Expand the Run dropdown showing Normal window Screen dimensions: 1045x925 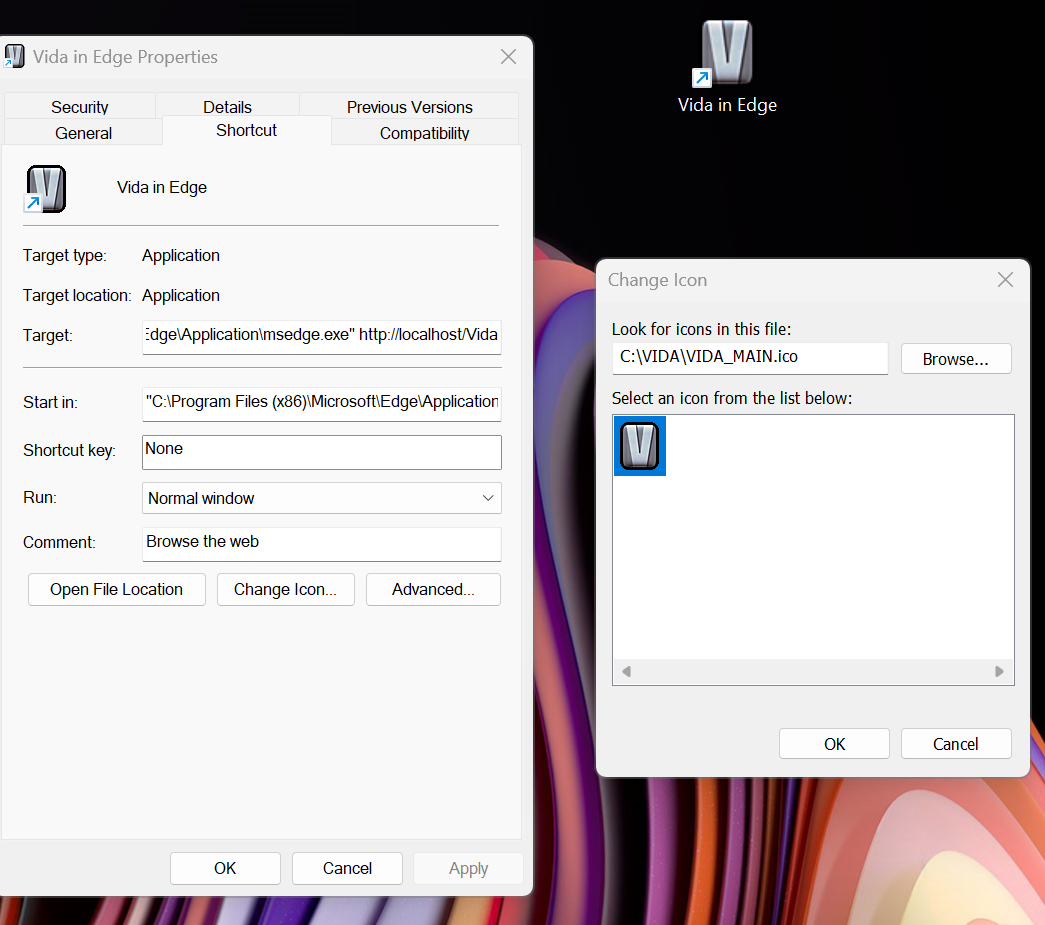click(x=322, y=498)
